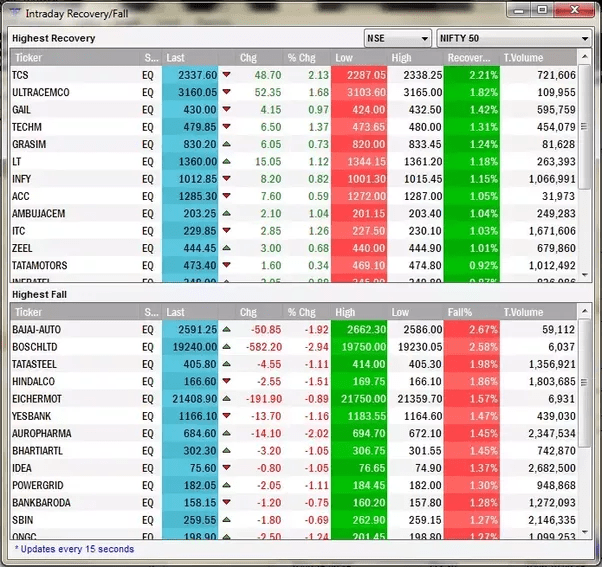Sort Highest Recovery table by Recover... header
602x567 pixels.
tap(471, 58)
